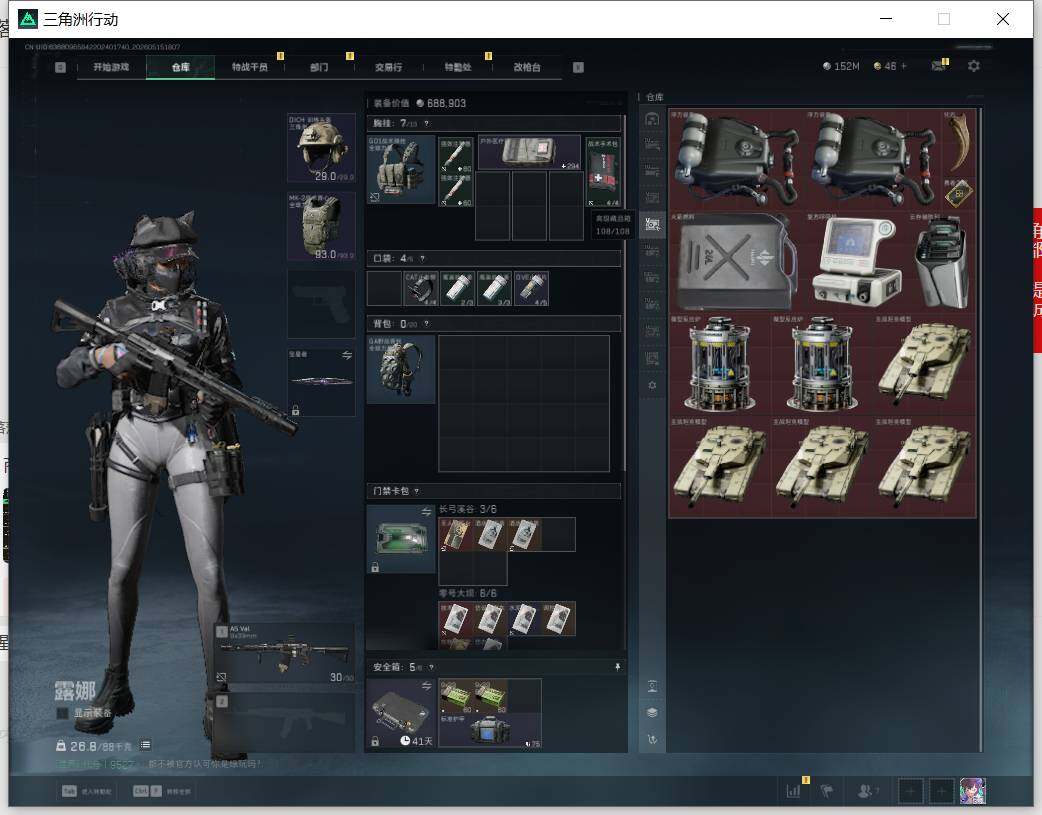Click the player avatar portrait

coord(973,791)
